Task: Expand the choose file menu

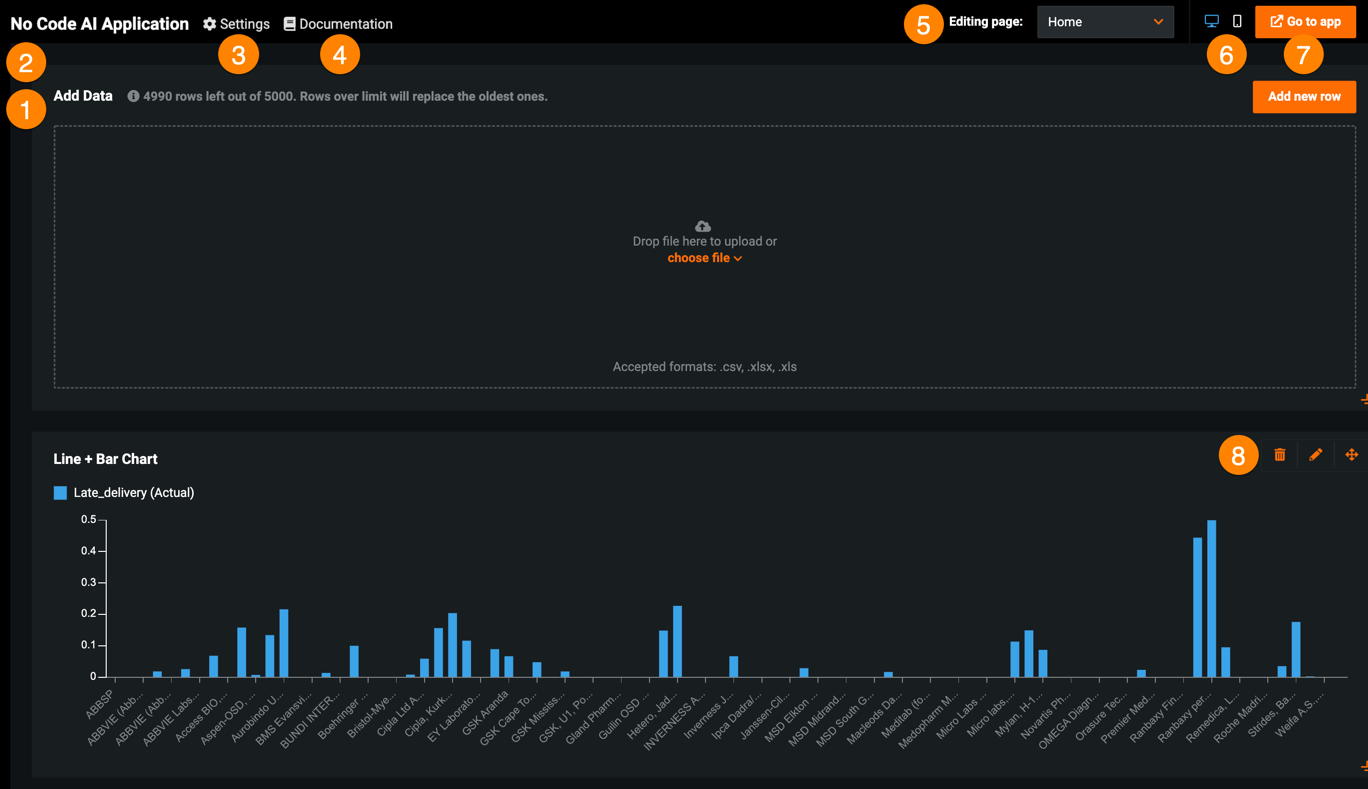Action: click(x=704, y=258)
